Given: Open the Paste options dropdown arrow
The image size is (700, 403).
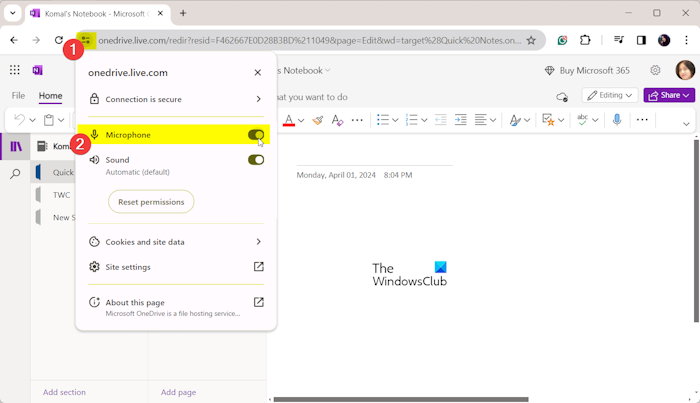Looking at the screenshot, I should click(61, 120).
